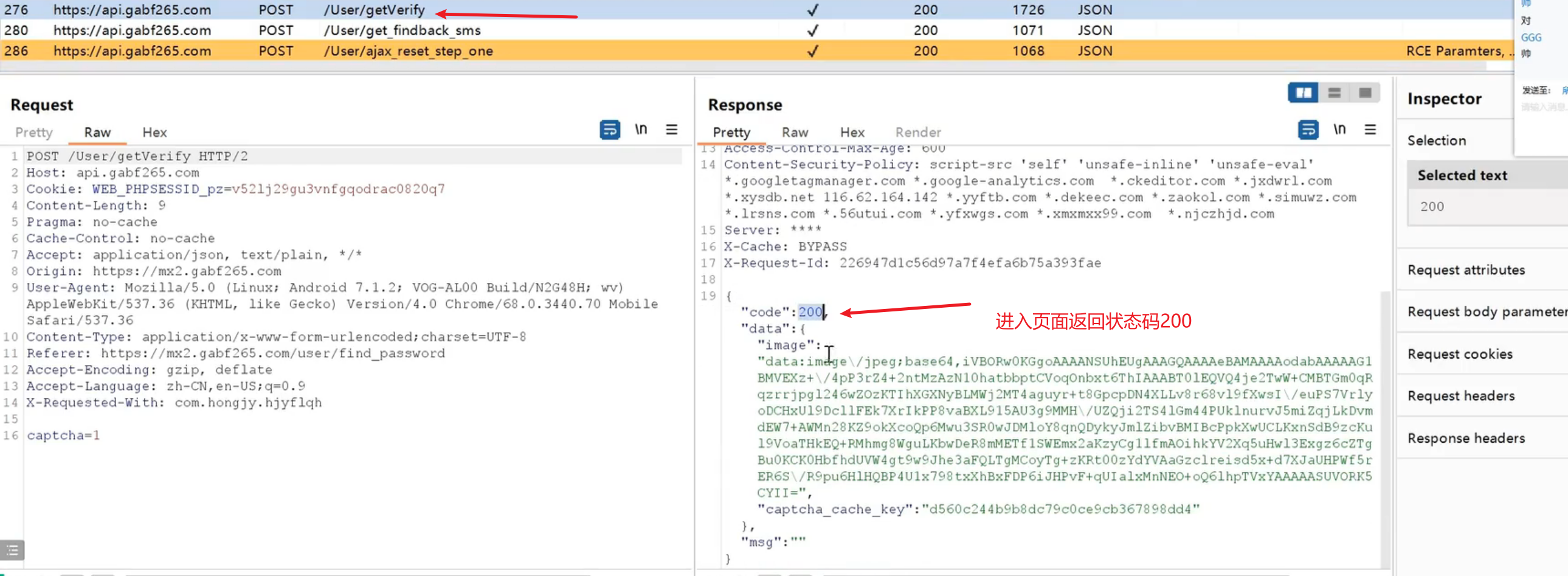
Task: Switch Request view to Pretty tab
Action: coord(34,132)
